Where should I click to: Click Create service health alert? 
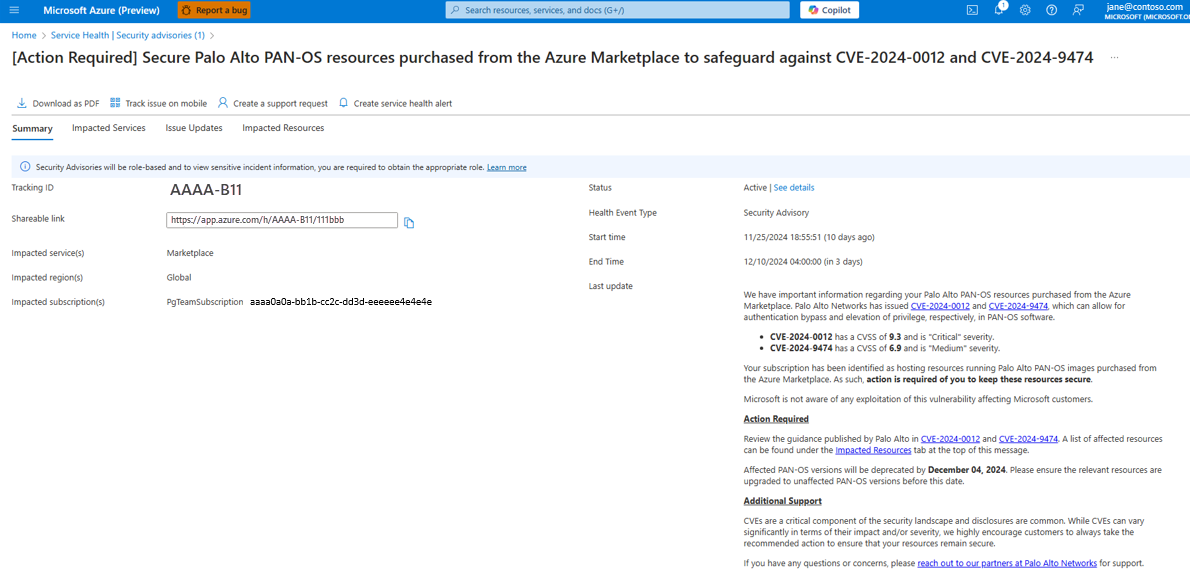(395, 103)
